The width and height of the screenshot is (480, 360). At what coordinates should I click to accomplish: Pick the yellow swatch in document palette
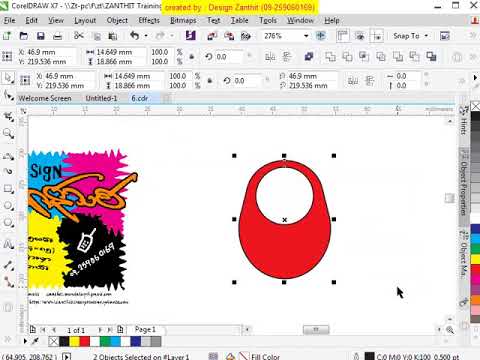75,341
